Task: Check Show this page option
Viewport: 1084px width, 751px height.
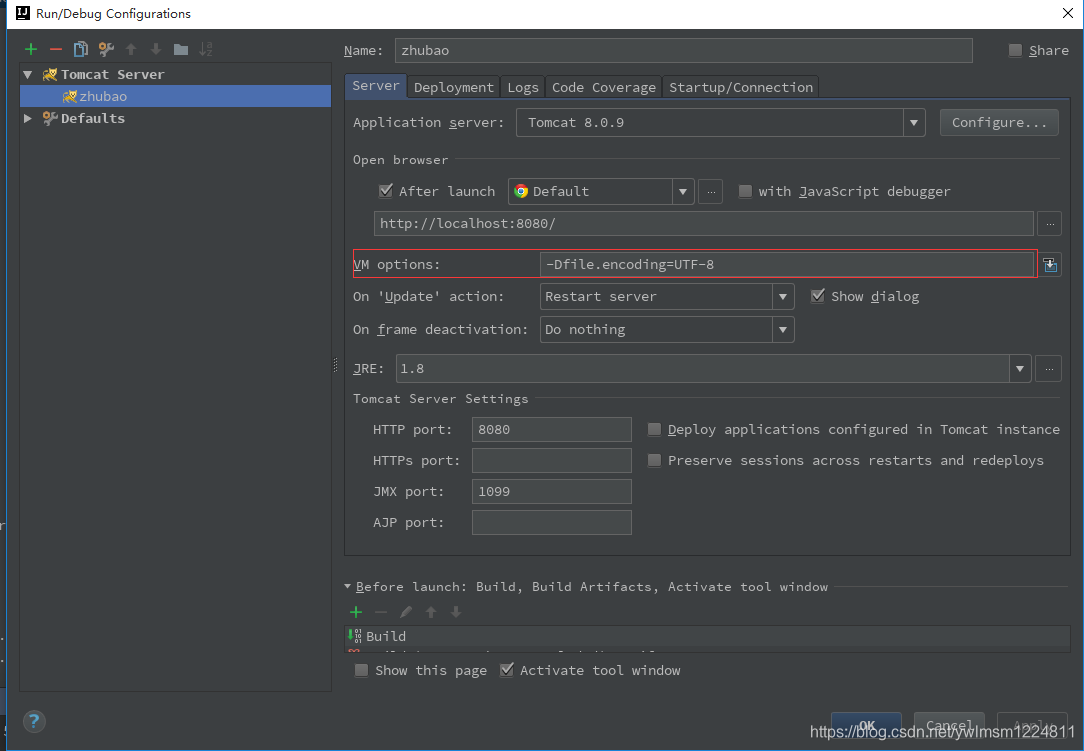Action: click(361, 670)
